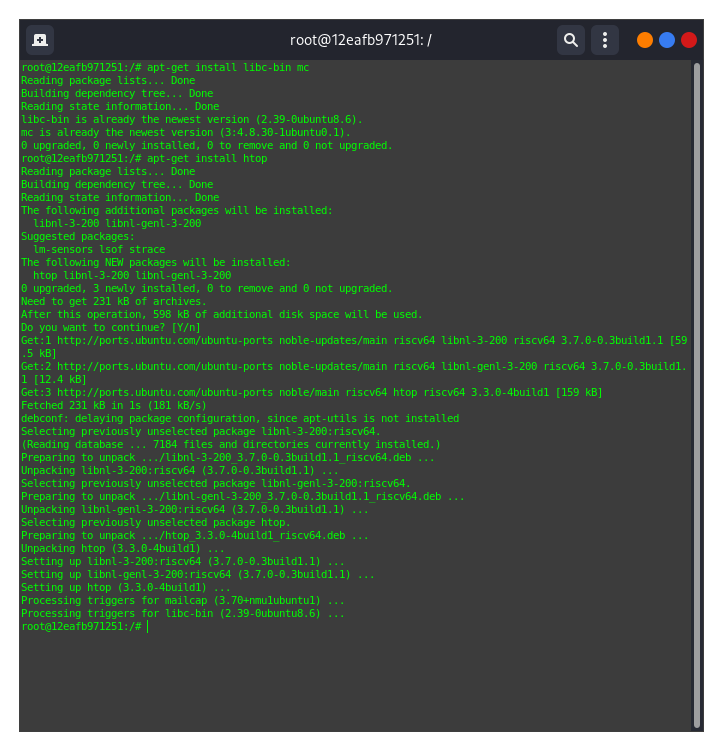Open the three-dot main menu
723x751 pixels.
[604, 40]
